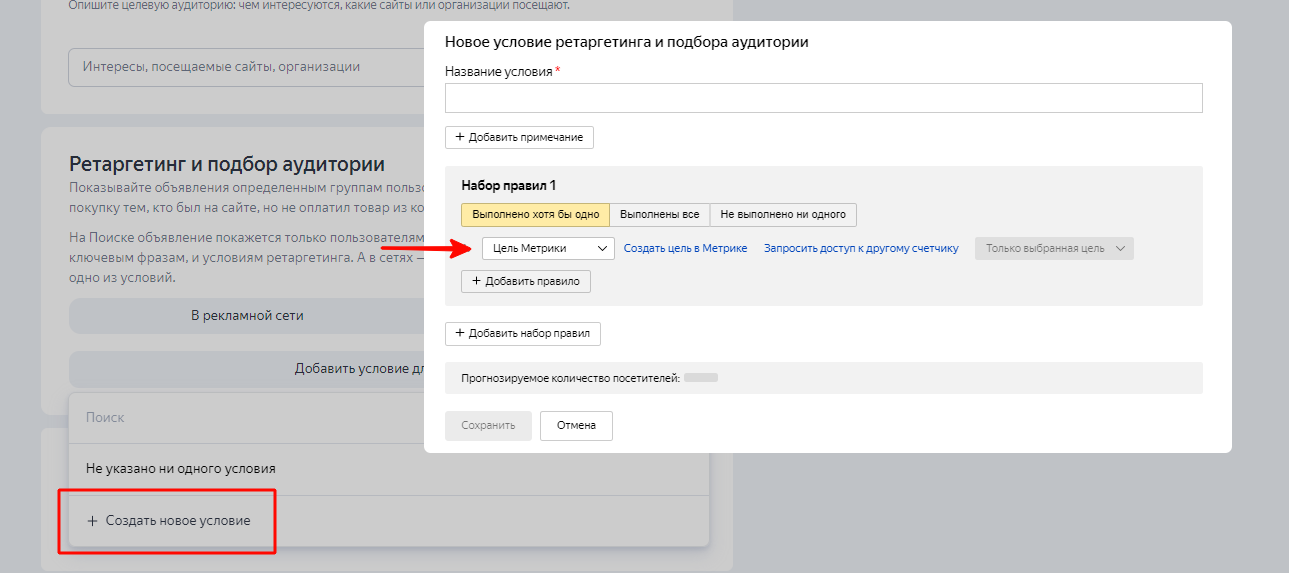The width and height of the screenshot is (1289, 573).
Task: Focus the Название условия text field
Action: (823, 98)
